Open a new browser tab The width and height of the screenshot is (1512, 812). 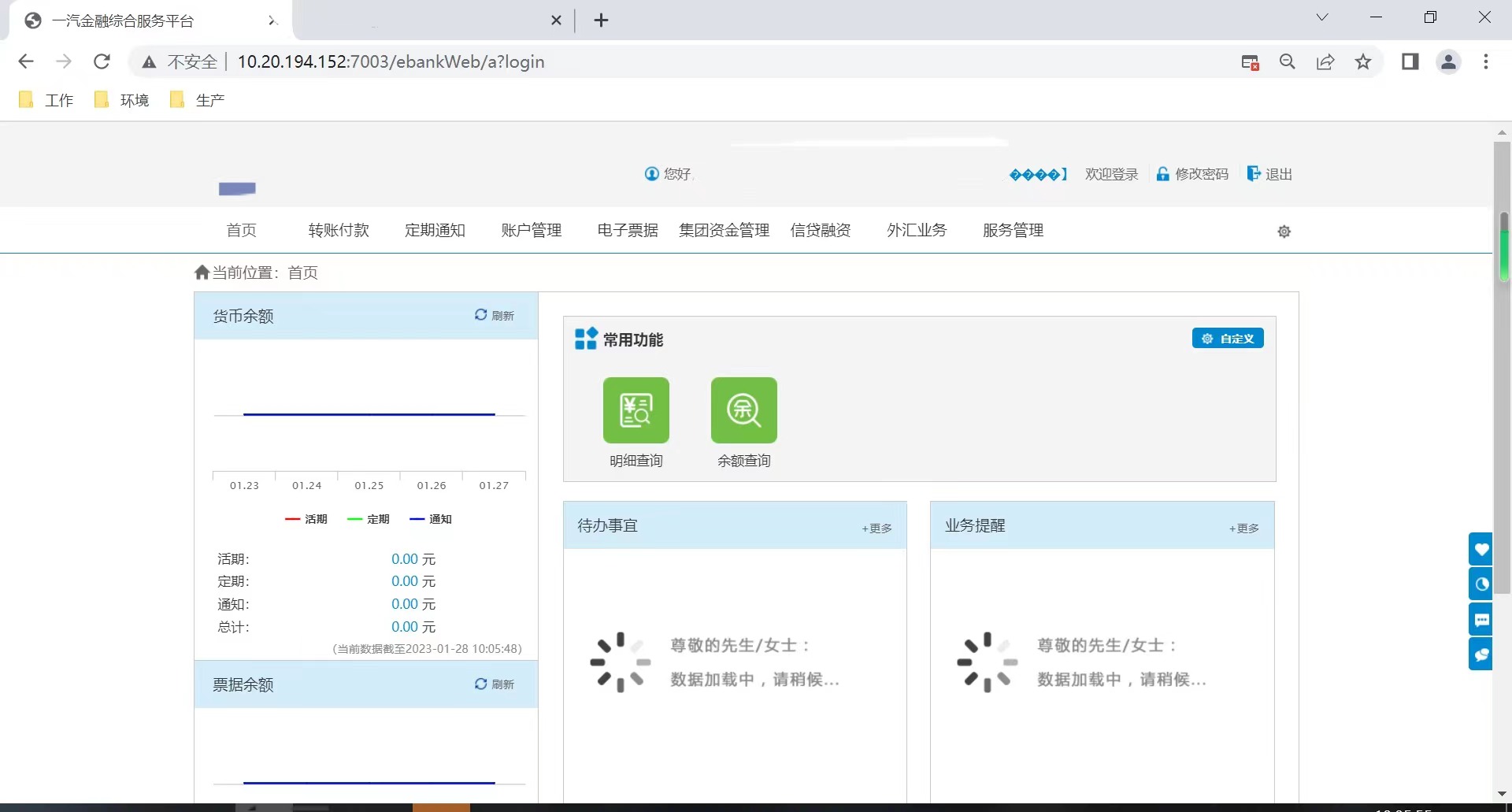601,20
